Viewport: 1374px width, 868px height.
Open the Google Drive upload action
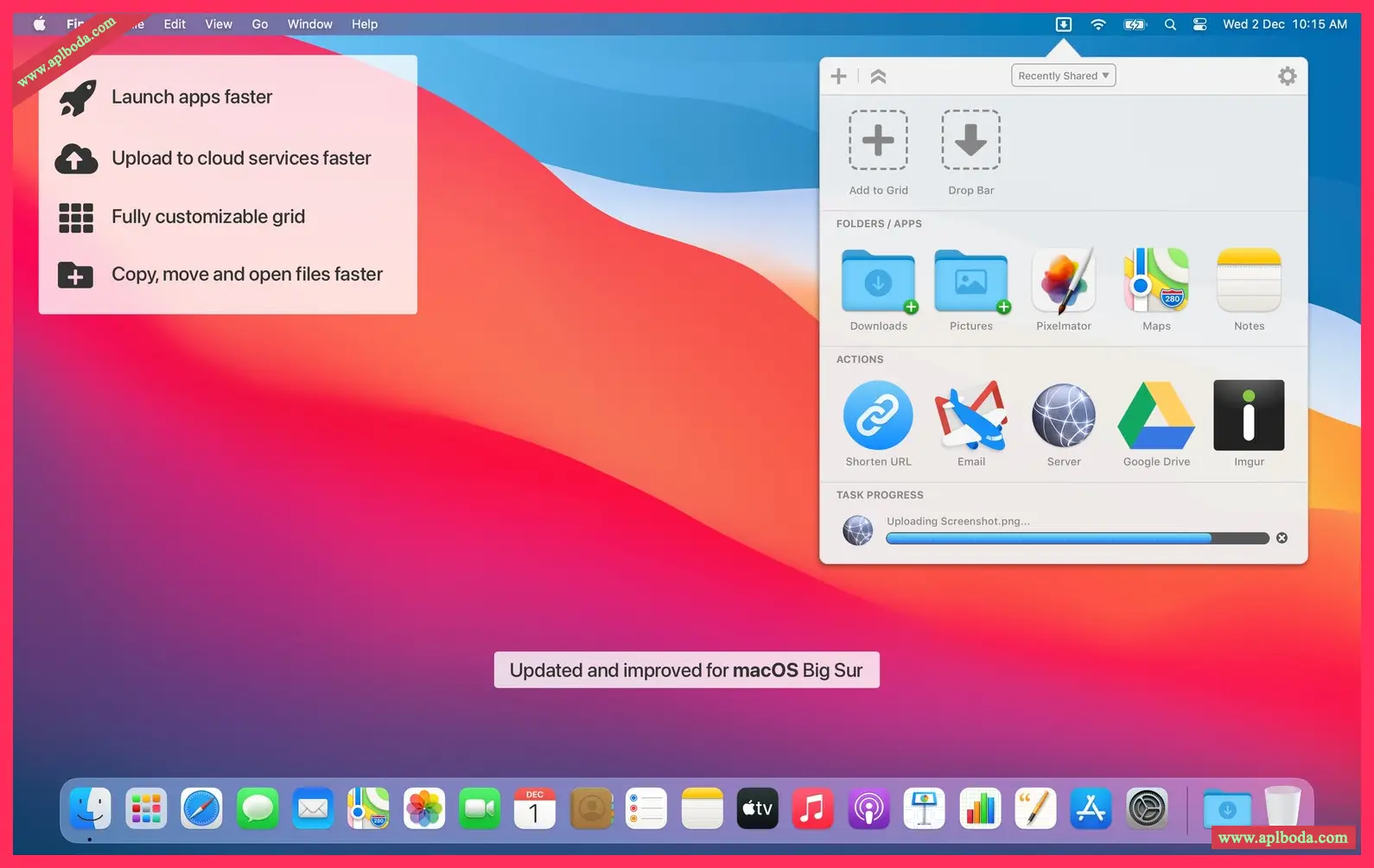(x=1156, y=415)
